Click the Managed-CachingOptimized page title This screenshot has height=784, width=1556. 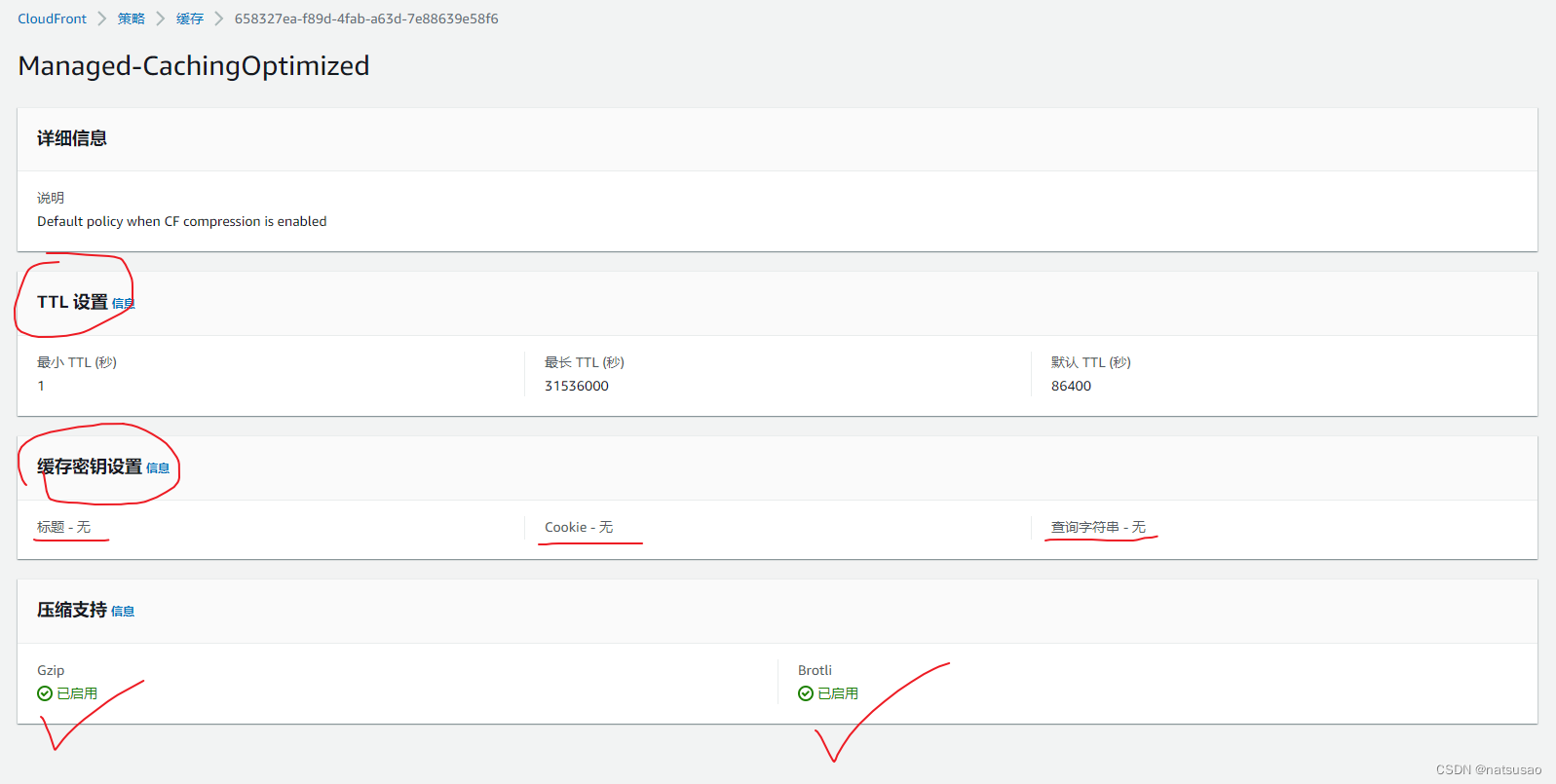coord(194,65)
